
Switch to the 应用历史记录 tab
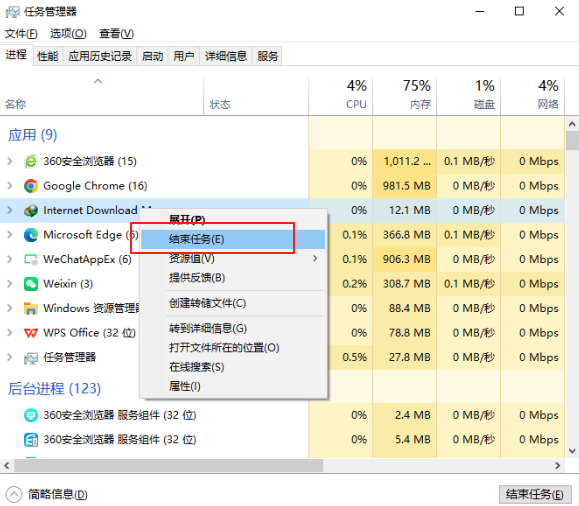tap(100, 56)
